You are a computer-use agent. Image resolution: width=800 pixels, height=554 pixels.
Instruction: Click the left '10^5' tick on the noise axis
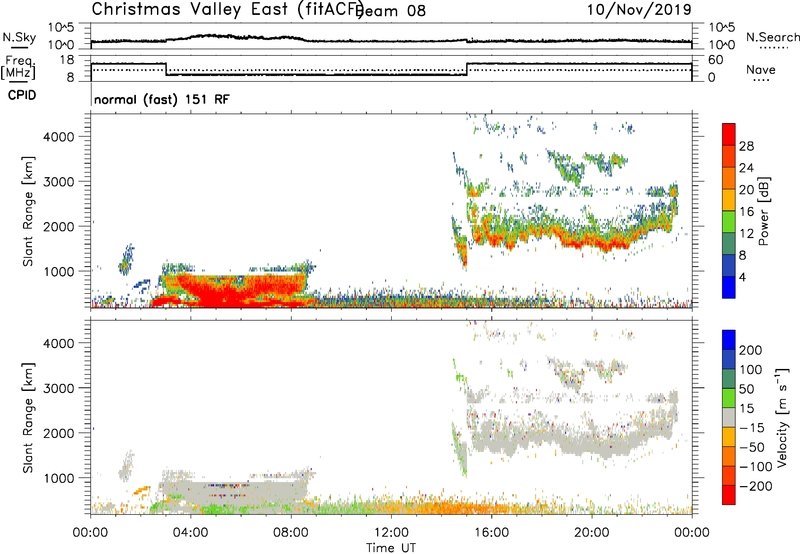click(61, 27)
